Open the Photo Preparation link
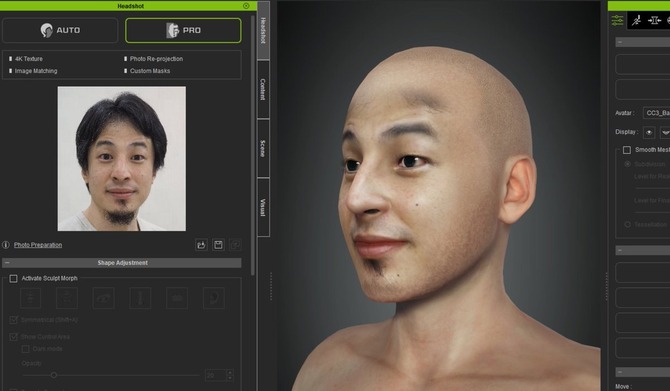 (38, 245)
